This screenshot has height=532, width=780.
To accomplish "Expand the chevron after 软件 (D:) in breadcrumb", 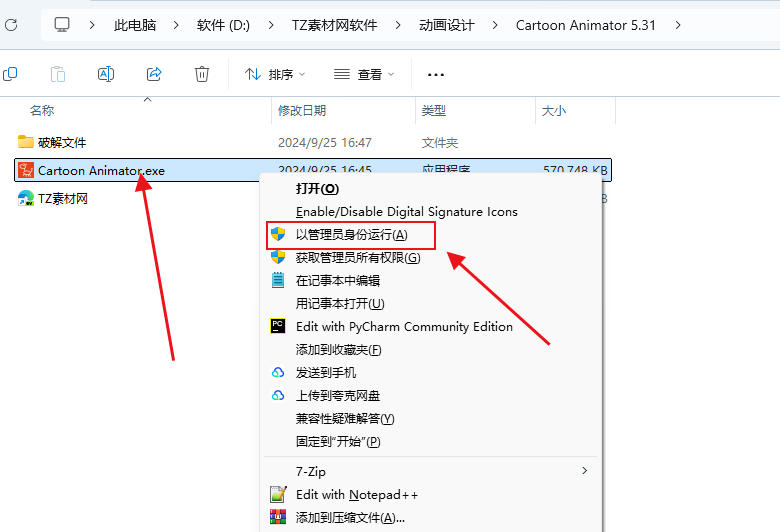I will point(271,25).
